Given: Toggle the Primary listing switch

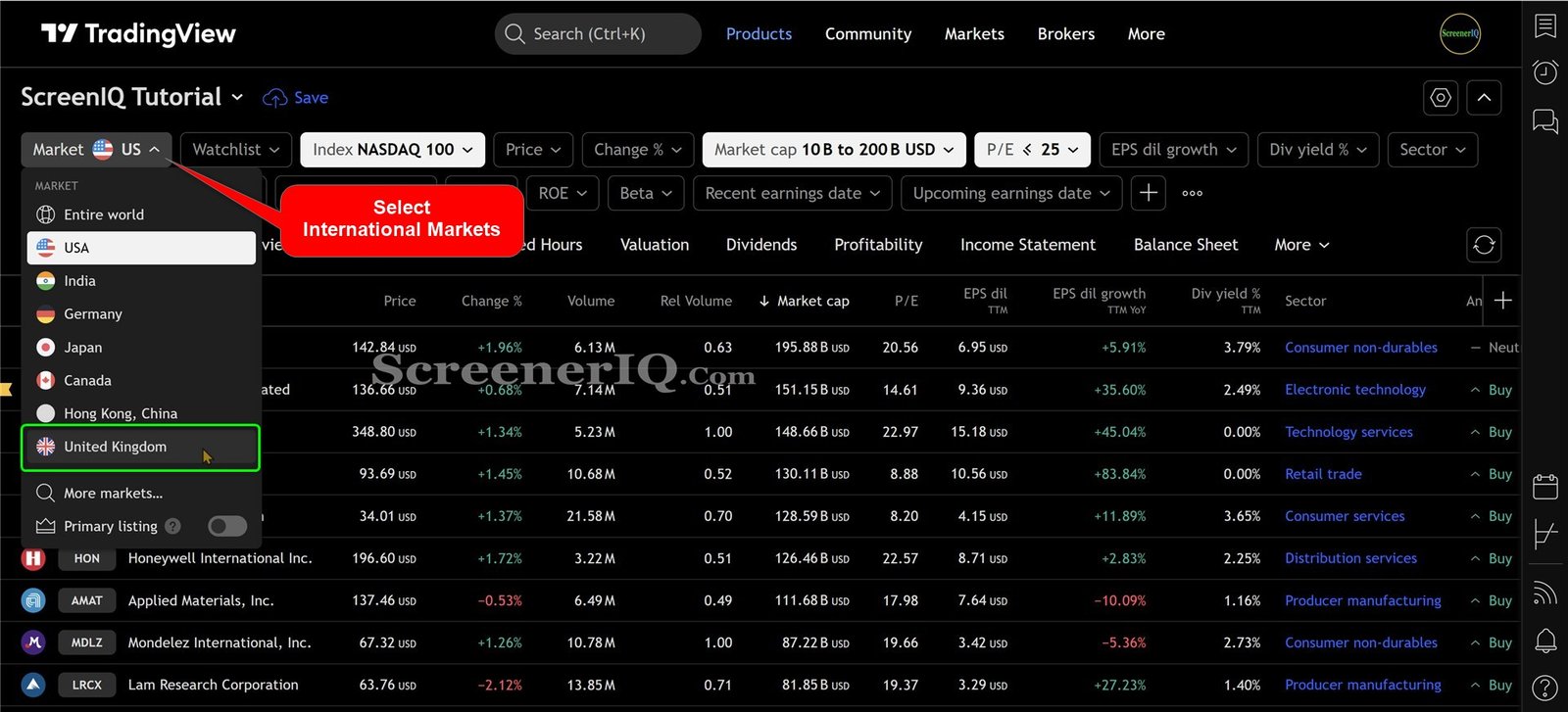Looking at the screenshot, I should pyautogui.click(x=227, y=526).
